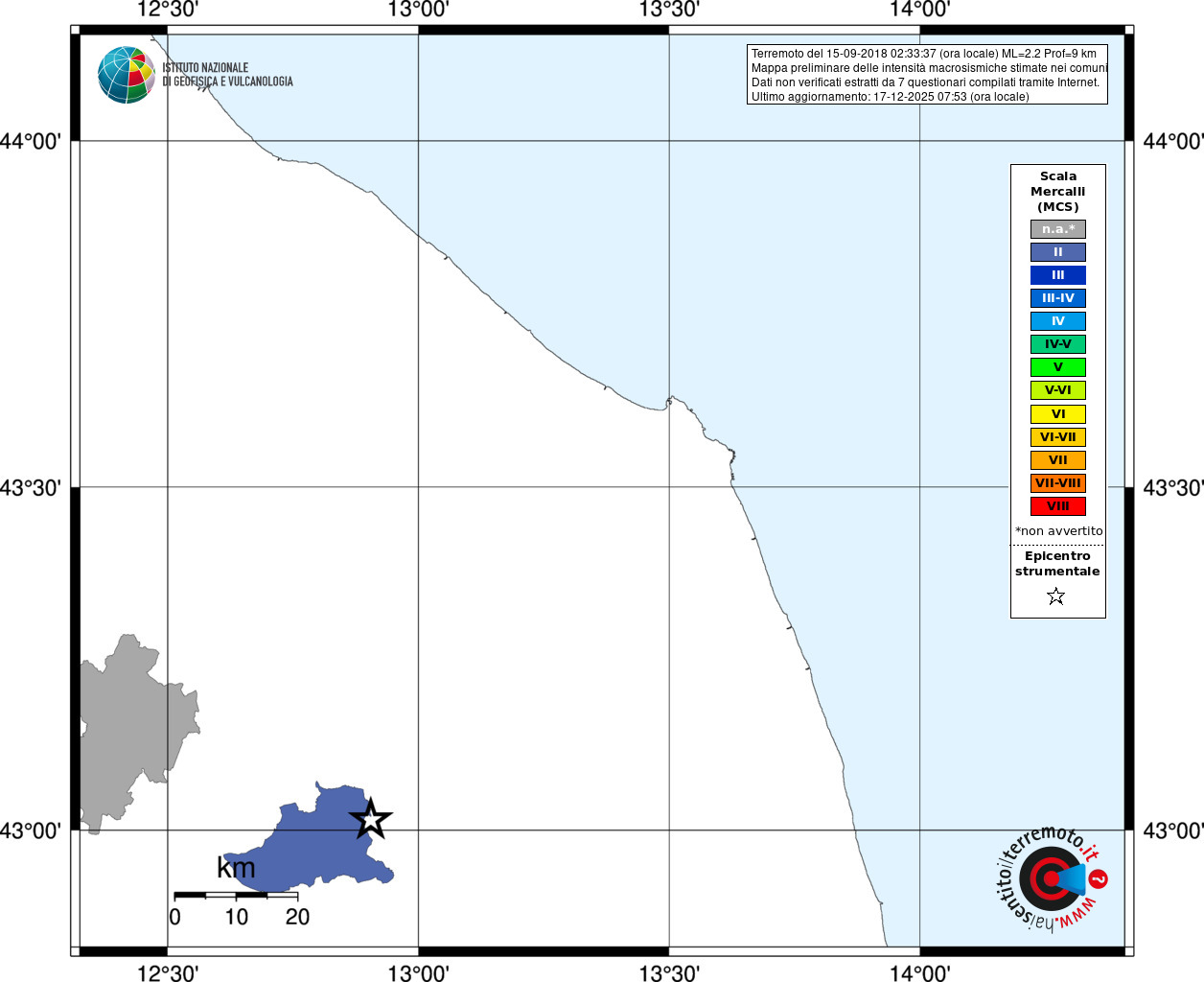Screen dimensions: 1204x982
Task: Click the top 14°00' longitude label
Action: [x=920, y=11]
